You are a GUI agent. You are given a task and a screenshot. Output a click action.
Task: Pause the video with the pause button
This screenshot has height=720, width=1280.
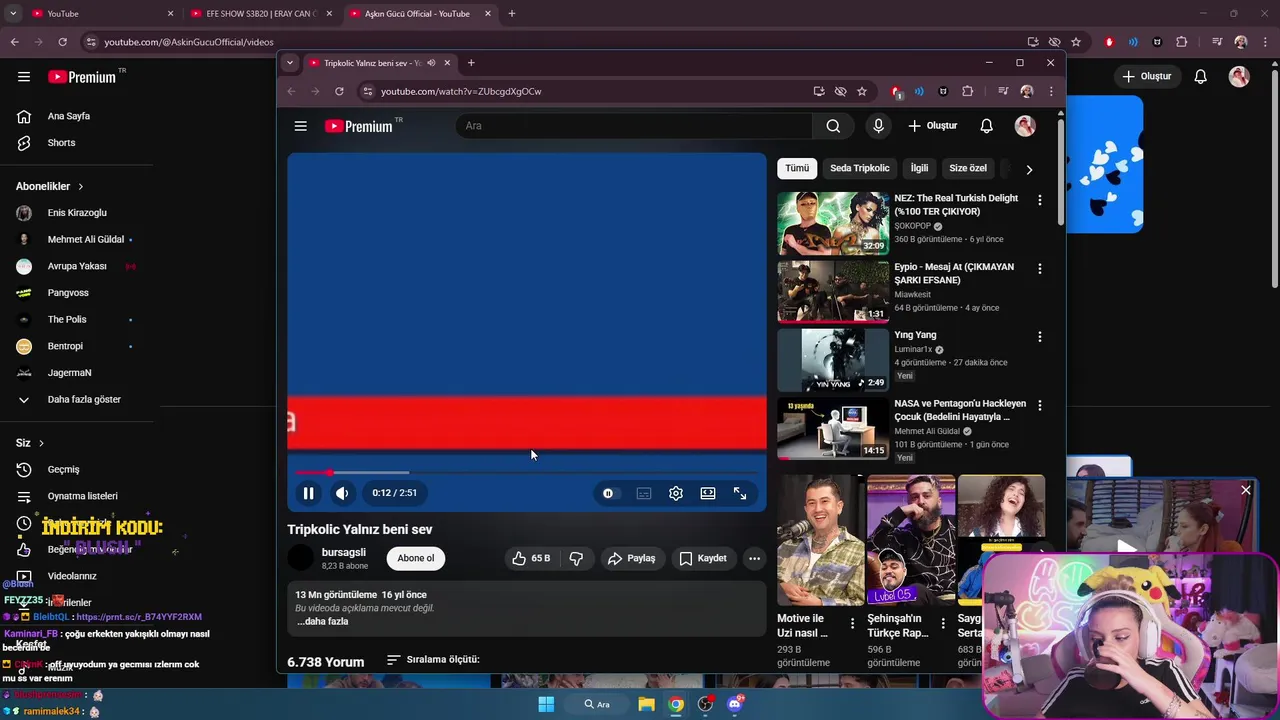[x=308, y=493]
